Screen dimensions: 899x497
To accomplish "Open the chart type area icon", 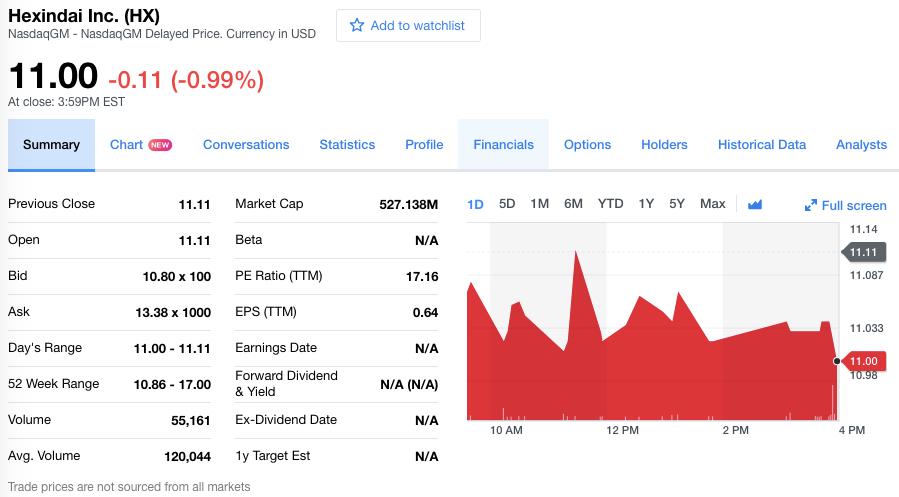I will pyautogui.click(x=755, y=205).
